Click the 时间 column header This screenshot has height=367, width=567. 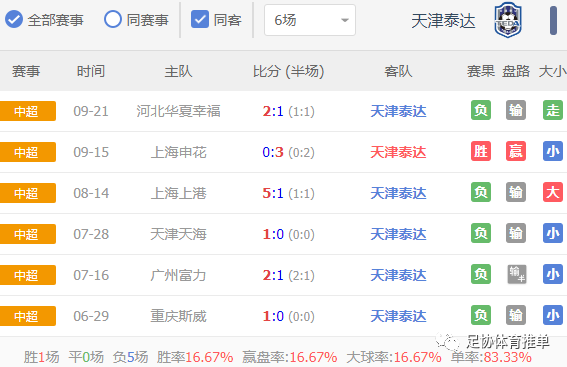click(91, 71)
